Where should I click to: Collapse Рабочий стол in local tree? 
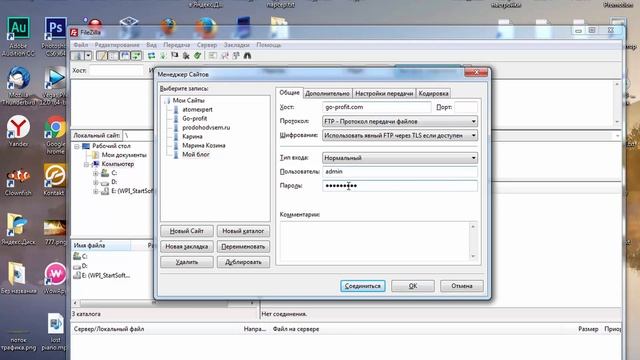click(x=77, y=146)
